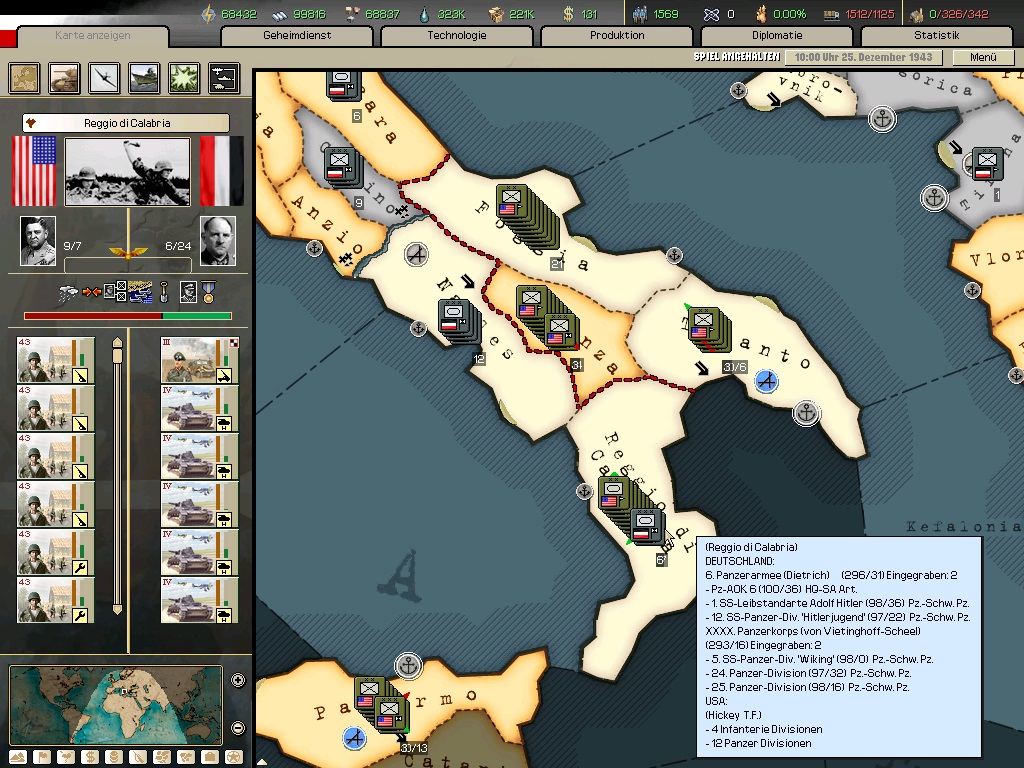Zoom in the minimap with plus
Image resolution: width=1024 pixels, height=768 pixels.
[238, 680]
